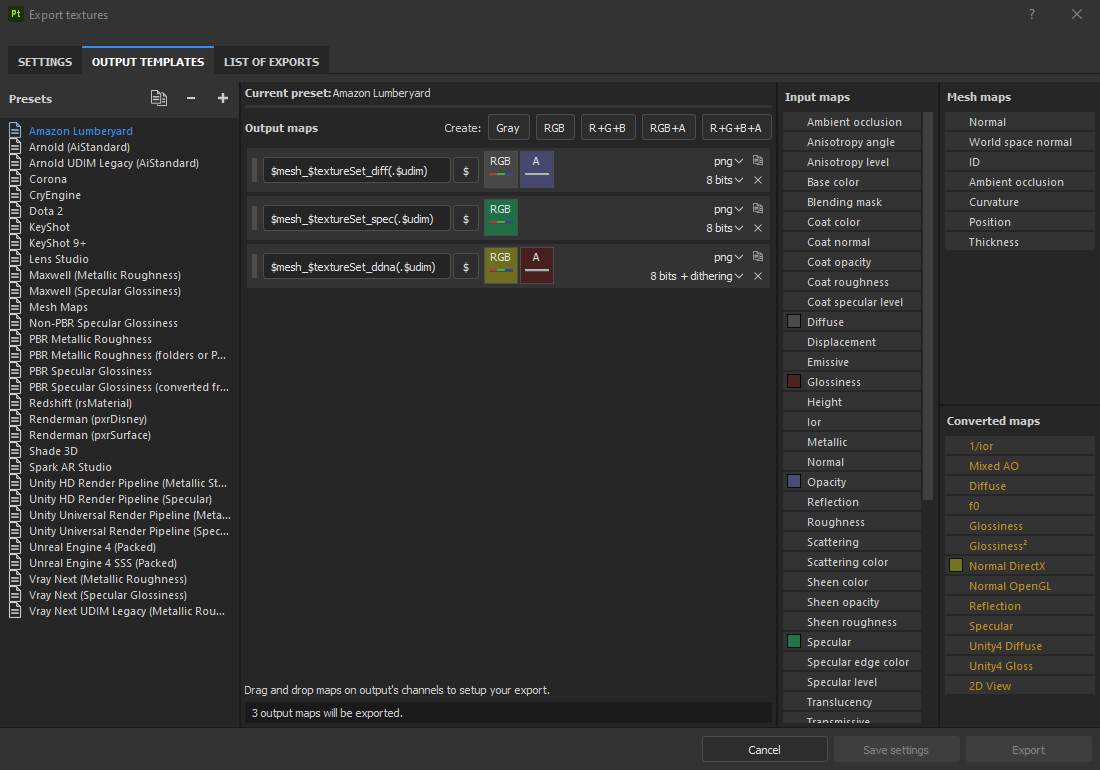
Task: Duplicate the diff output map via copy icon
Action: [x=758, y=160]
